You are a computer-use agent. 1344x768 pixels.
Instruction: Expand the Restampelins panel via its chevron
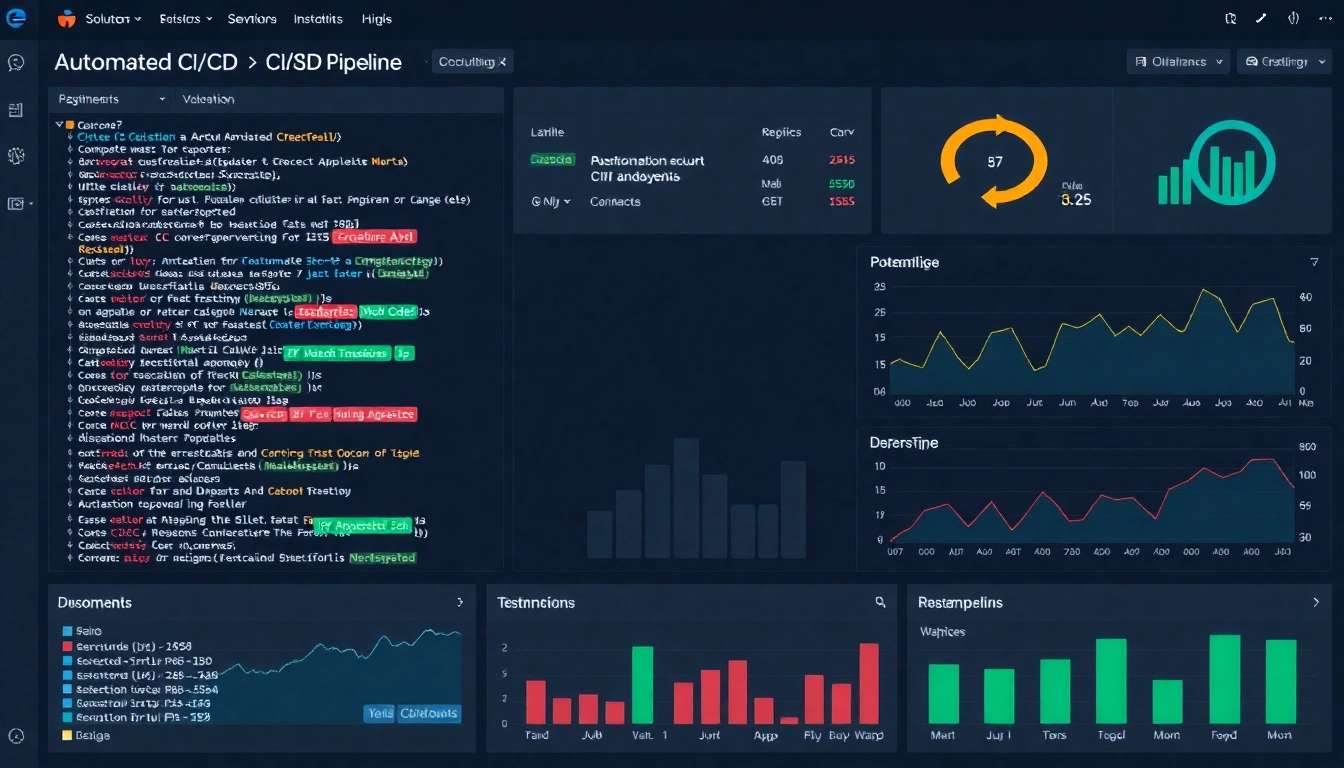(x=1318, y=602)
